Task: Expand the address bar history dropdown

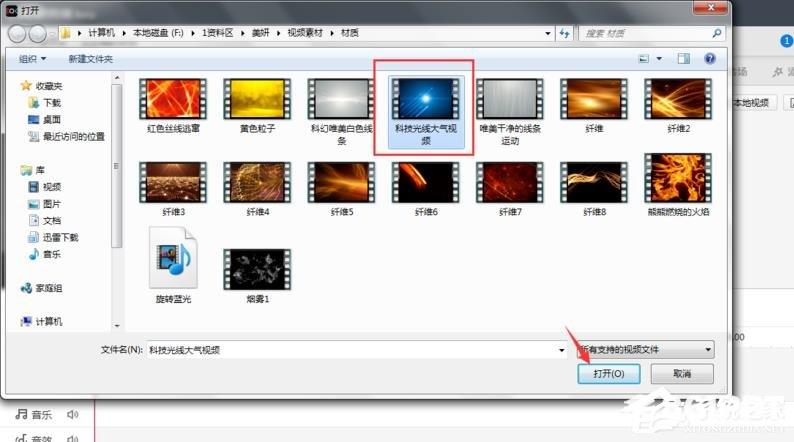Action: (547, 33)
